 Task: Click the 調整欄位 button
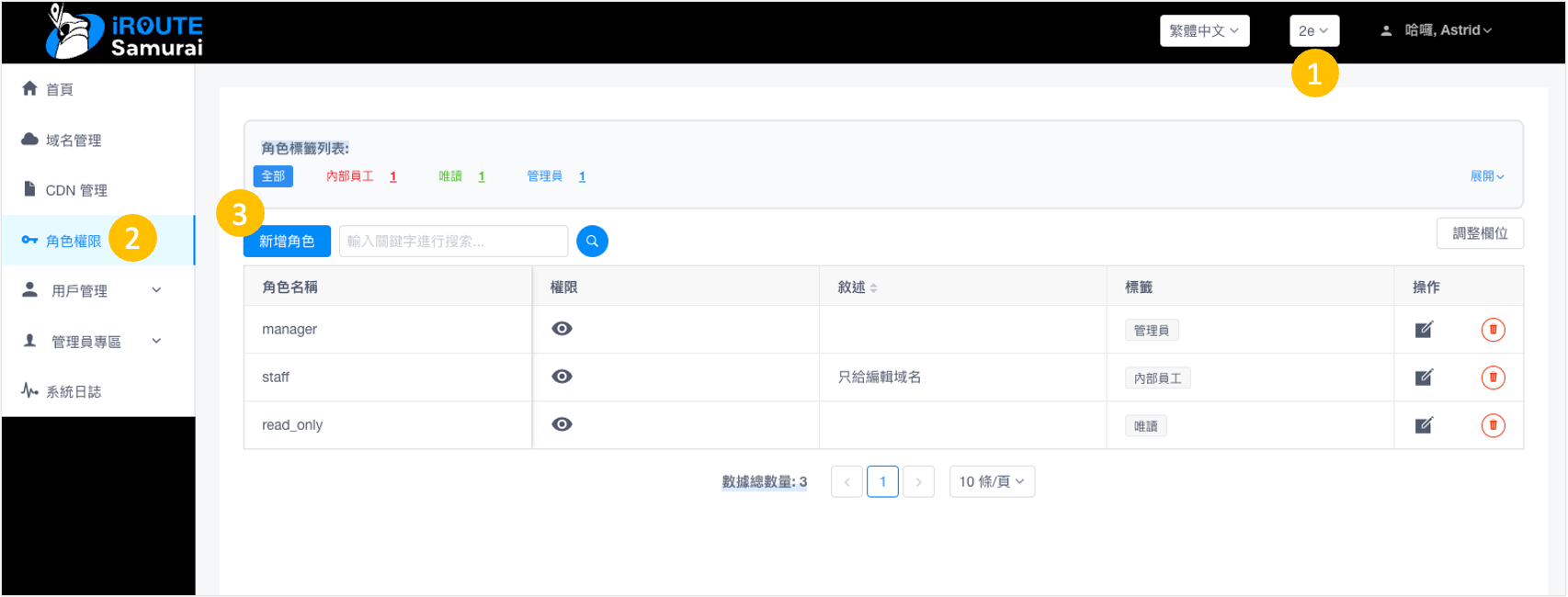(1479, 234)
